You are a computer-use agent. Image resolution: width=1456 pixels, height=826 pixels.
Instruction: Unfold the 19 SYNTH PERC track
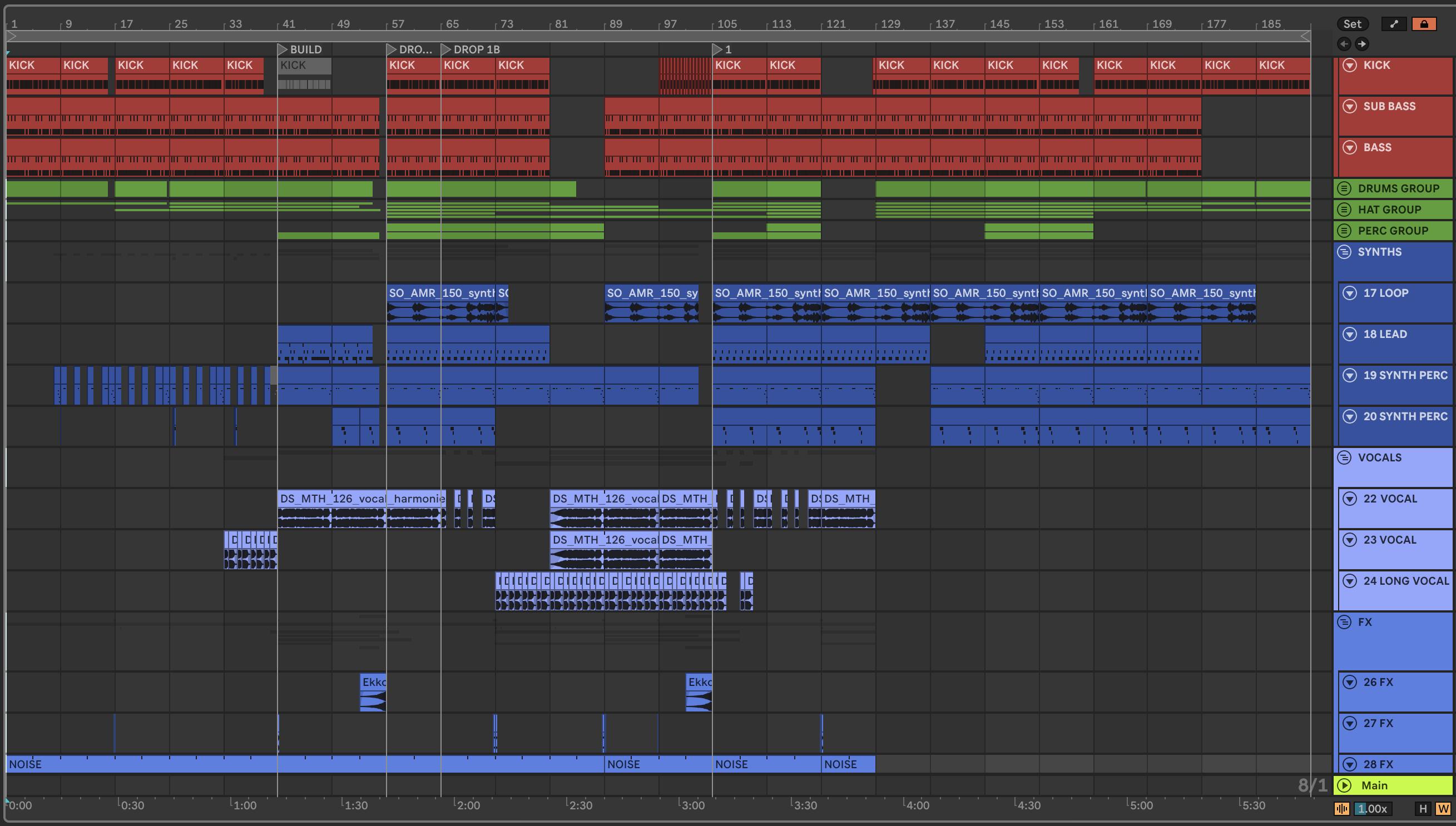[x=1350, y=375]
